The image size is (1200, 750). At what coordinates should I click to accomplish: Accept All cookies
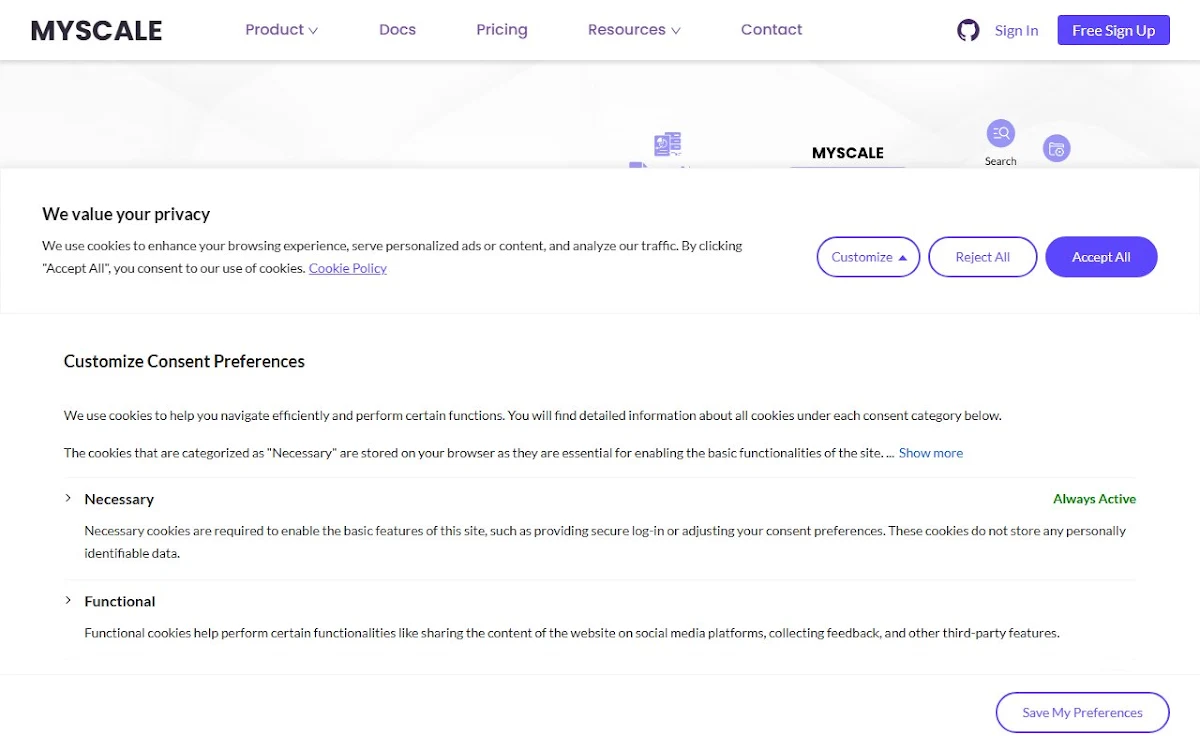point(1101,257)
